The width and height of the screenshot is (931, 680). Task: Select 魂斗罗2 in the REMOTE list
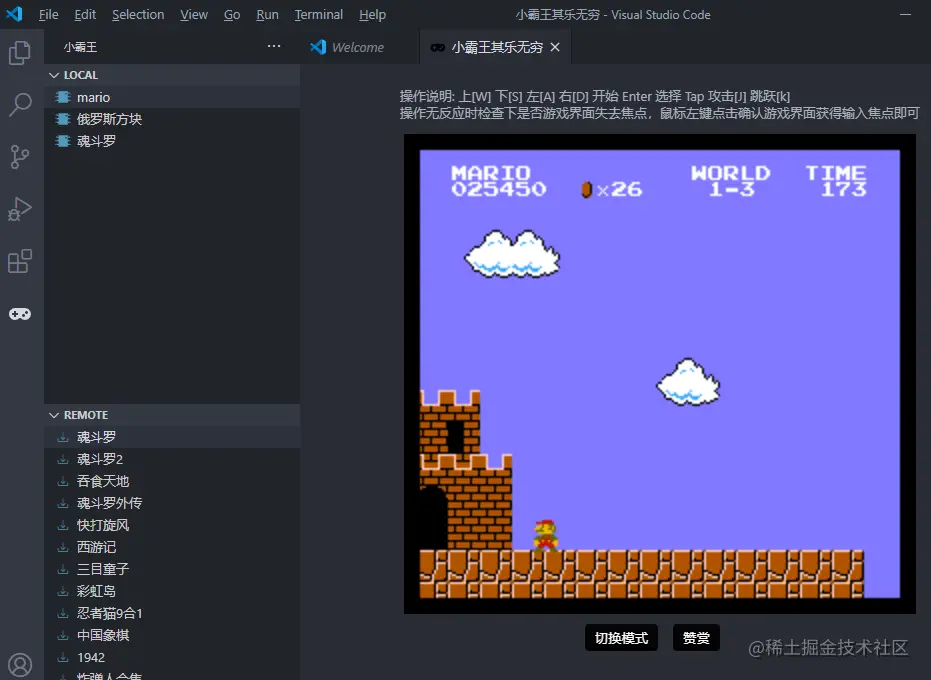click(172, 459)
